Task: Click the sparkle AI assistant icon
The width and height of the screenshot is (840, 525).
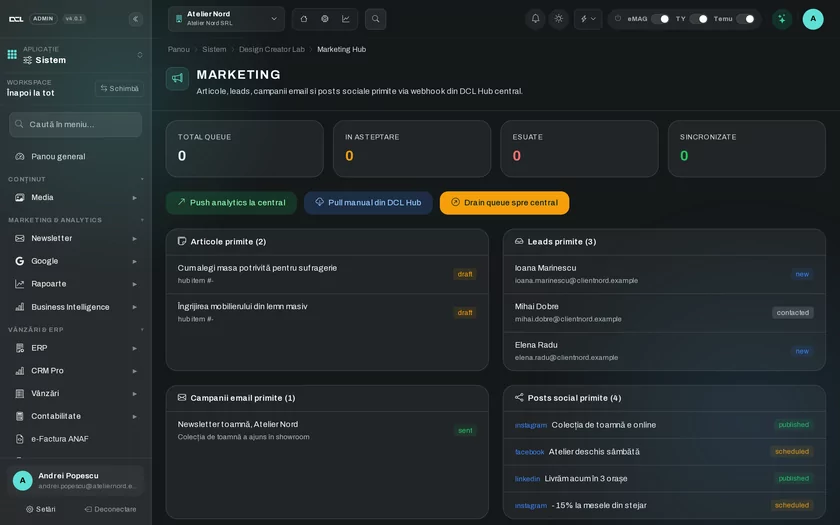Action: pyautogui.click(x=782, y=19)
